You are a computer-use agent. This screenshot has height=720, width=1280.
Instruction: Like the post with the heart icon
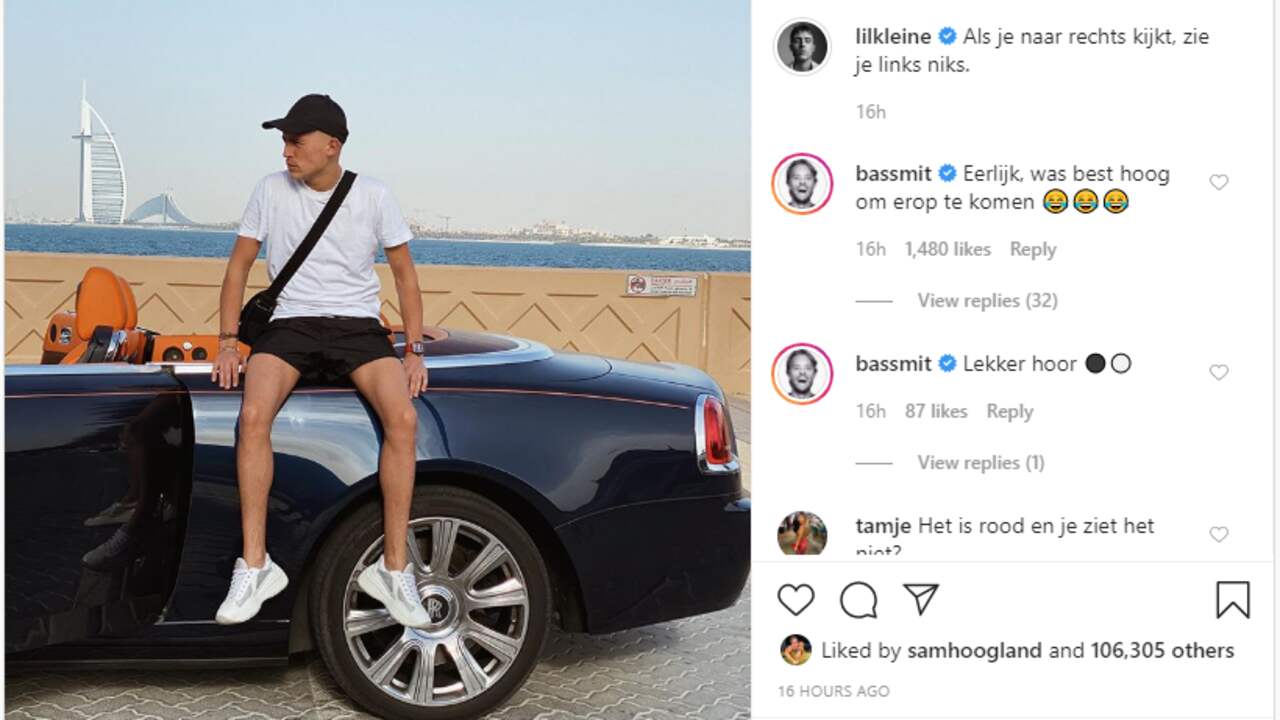tap(796, 600)
